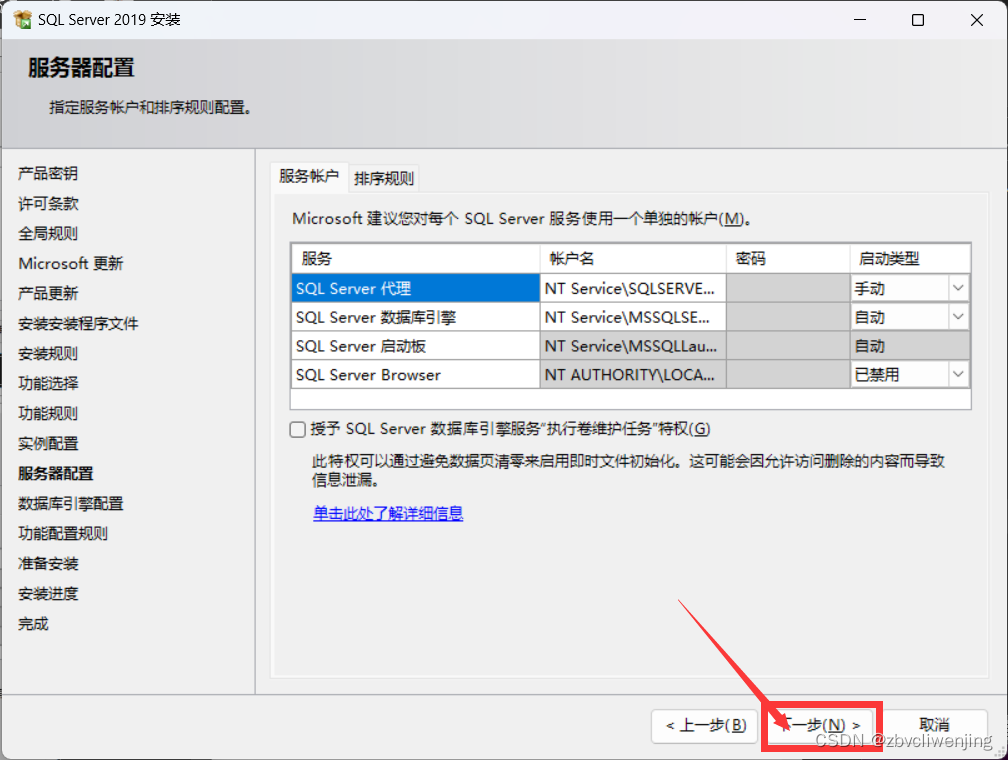Open startup type dropdown for SQL Server 启动板
The width and height of the screenshot is (1008, 760).
(x=957, y=346)
